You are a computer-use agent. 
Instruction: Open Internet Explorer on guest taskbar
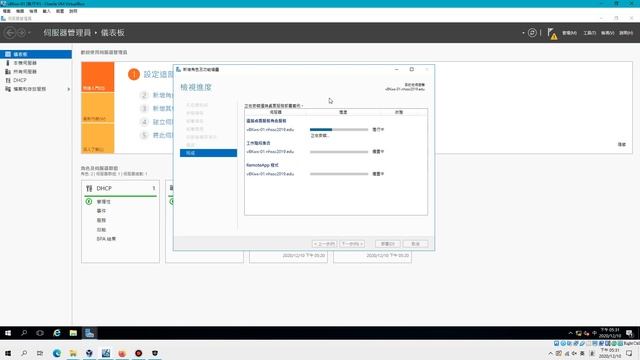coord(57,333)
